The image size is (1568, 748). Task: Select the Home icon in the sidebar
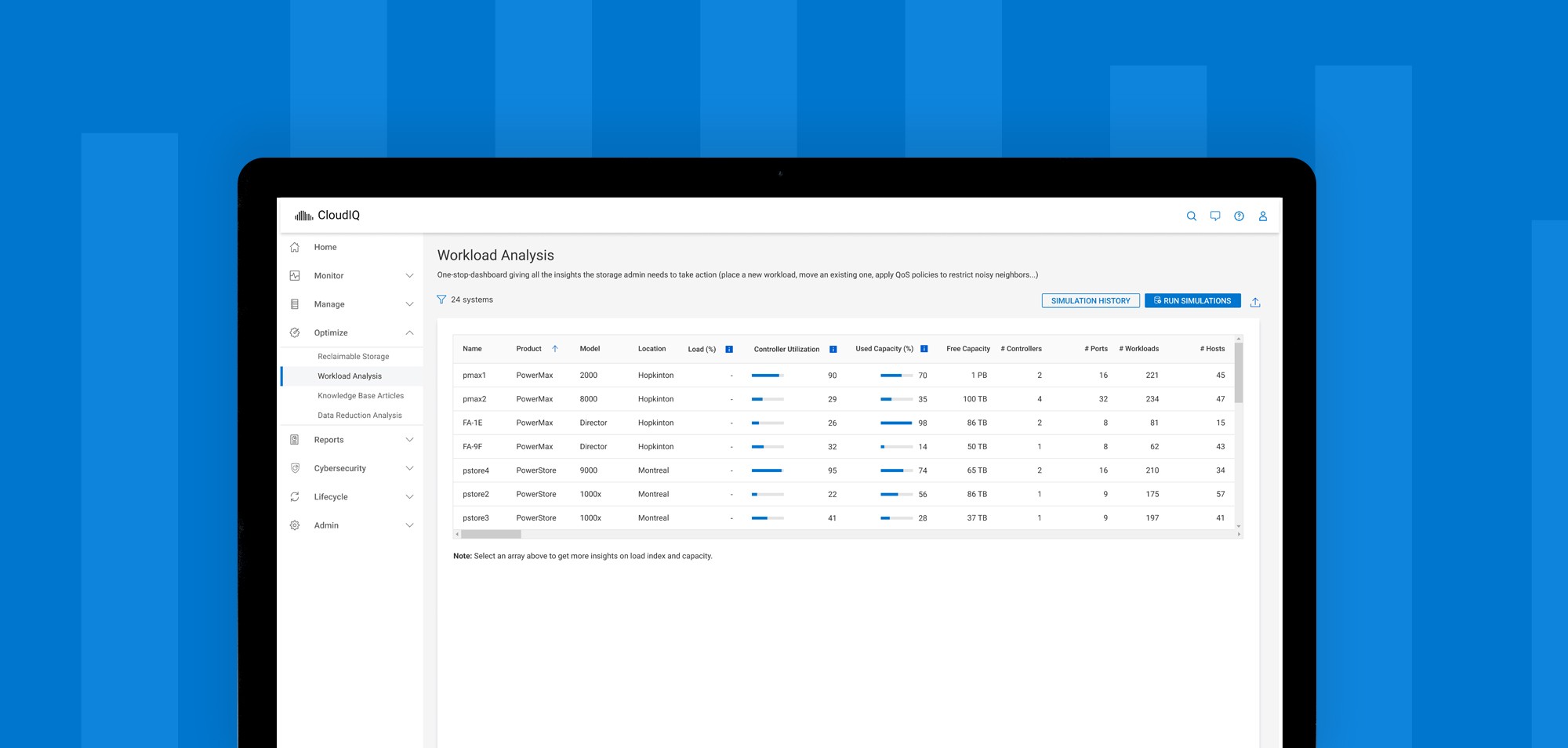click(295, 247)
